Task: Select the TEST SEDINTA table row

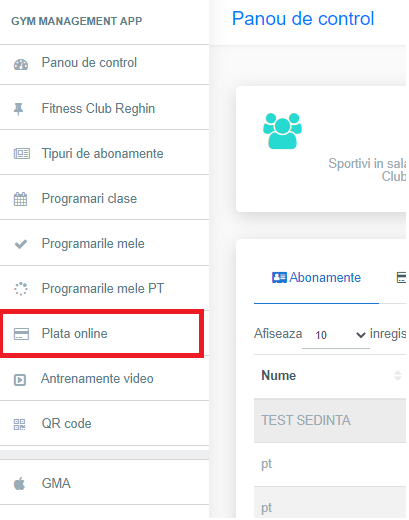Action: coord(330,420)
